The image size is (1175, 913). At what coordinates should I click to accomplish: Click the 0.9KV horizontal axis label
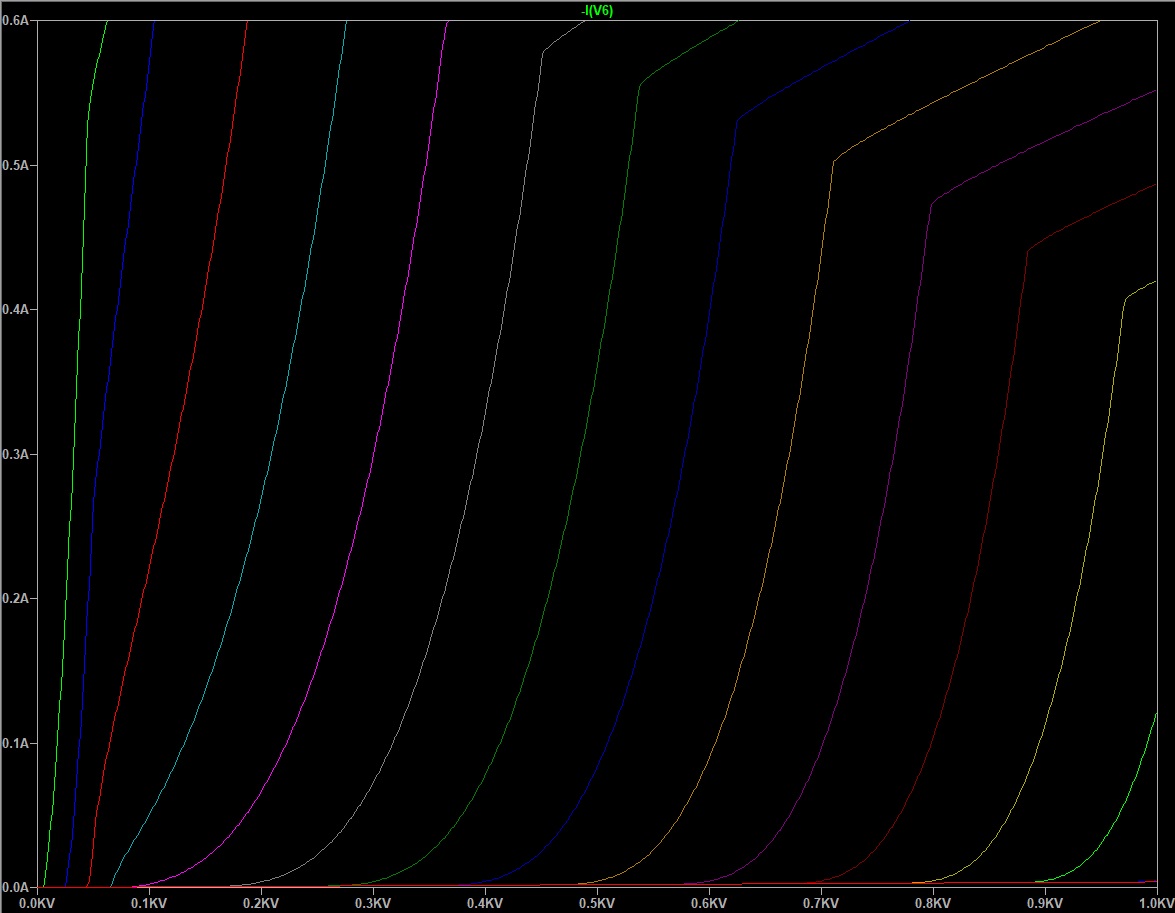(x=1045, y=903)
